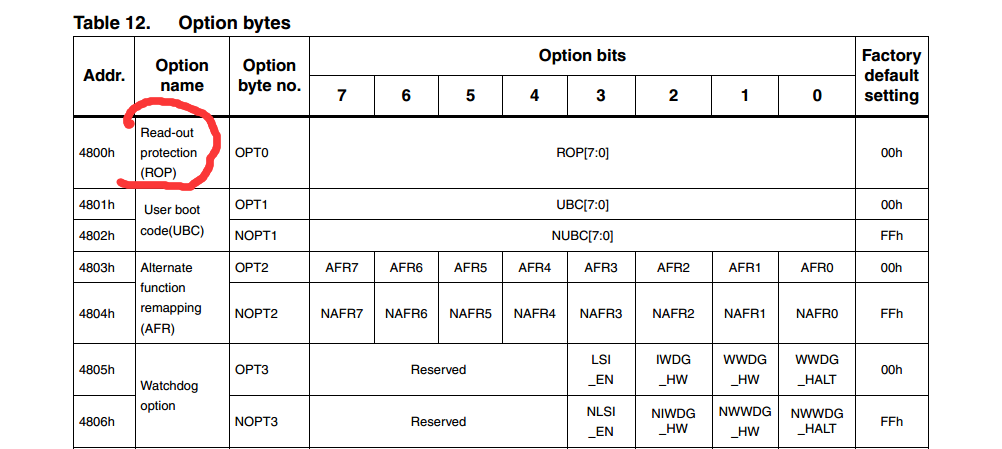Click the Factory default setting header
The height and width of the screenshot is (449, 1002).
pos(891,76)
